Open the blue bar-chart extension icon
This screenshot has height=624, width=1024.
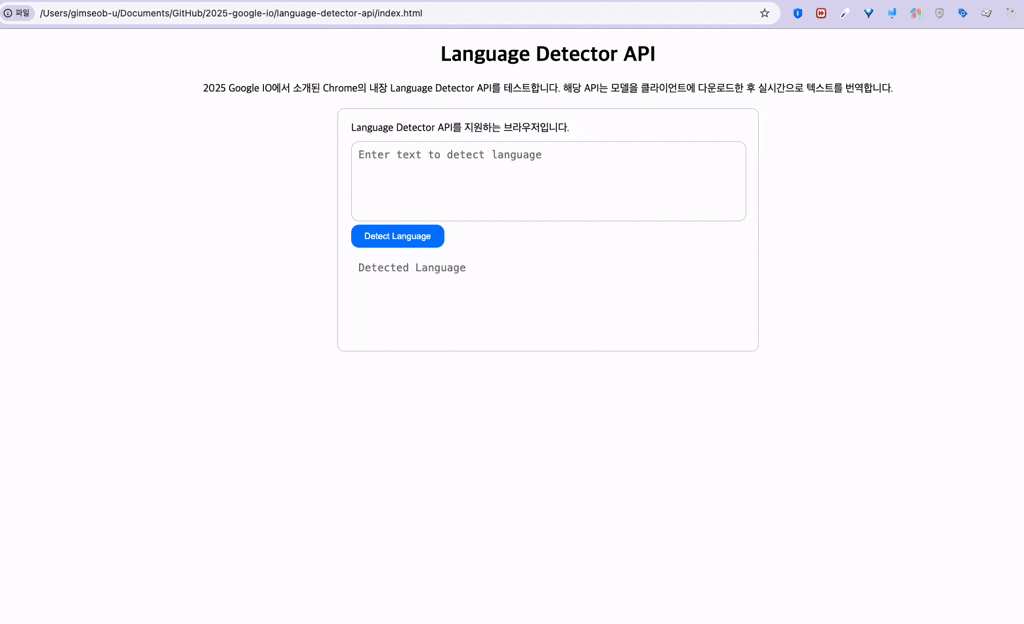pos(891,13)
